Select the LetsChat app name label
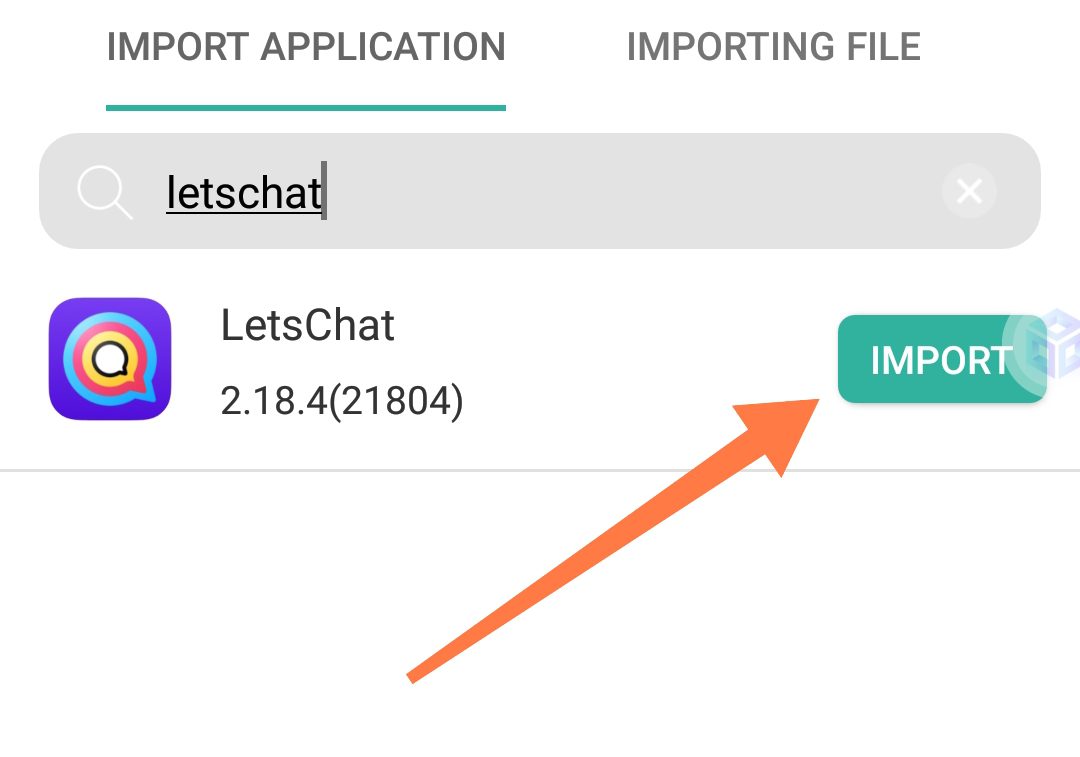Screen dimensions: 1080x757 tap(308, 326)
